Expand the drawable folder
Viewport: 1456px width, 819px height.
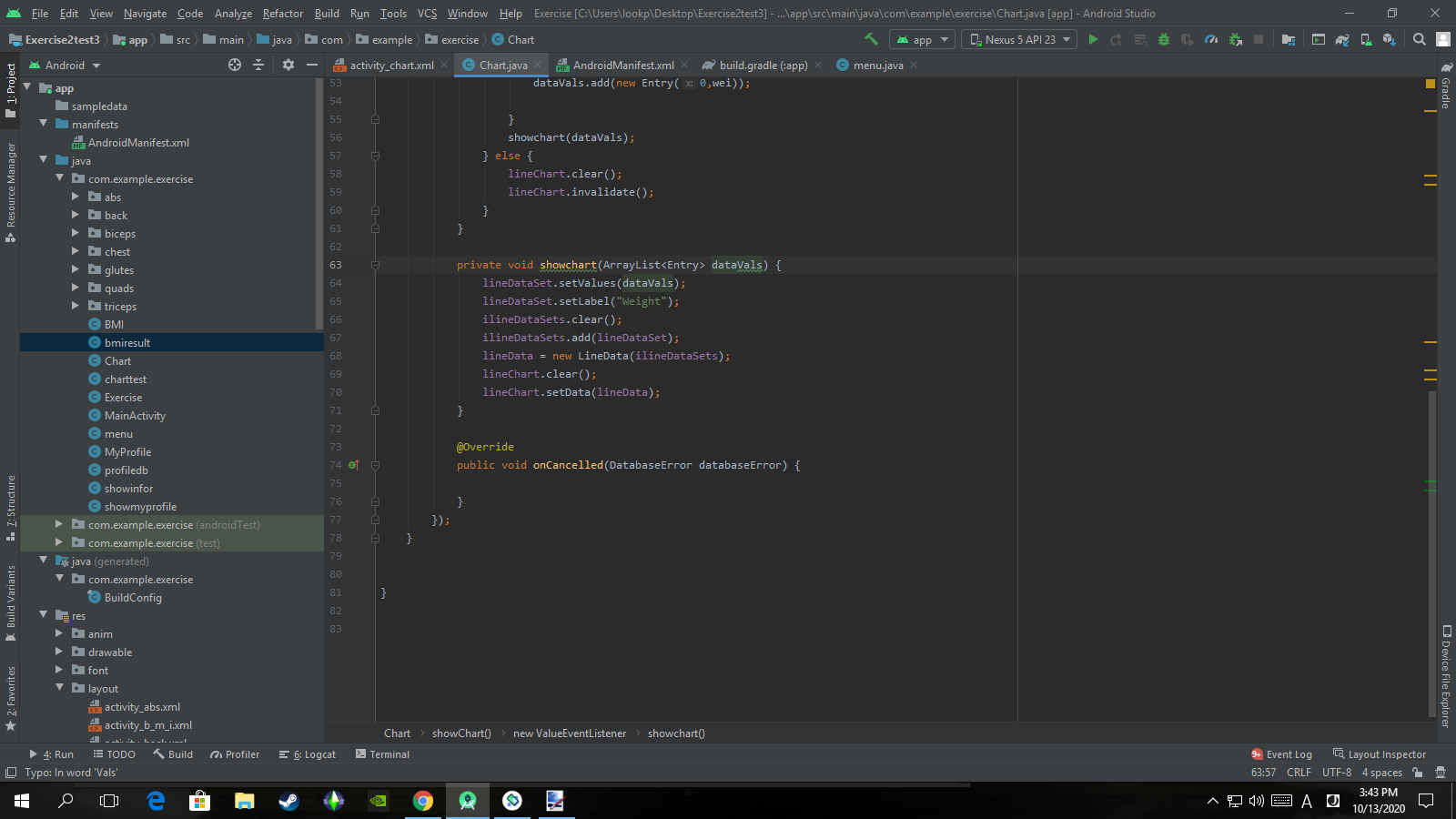pyautogui.click(x=59, y=652)
